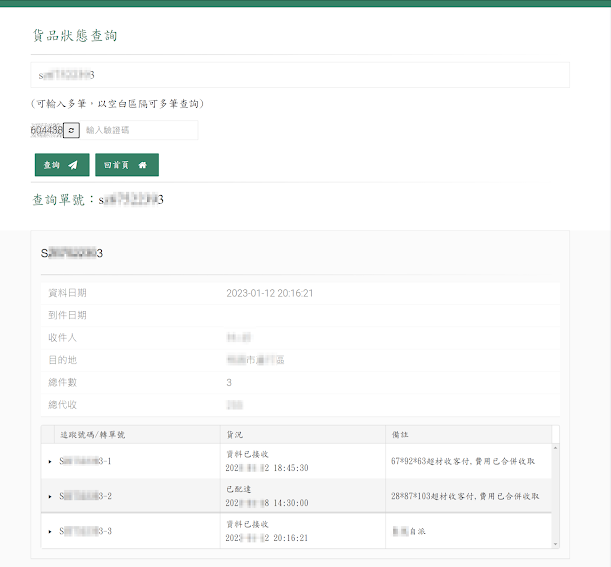Click the remark starting with 28*87*103
The width and height of the screenshot is (611, 567).
(465, 496)
